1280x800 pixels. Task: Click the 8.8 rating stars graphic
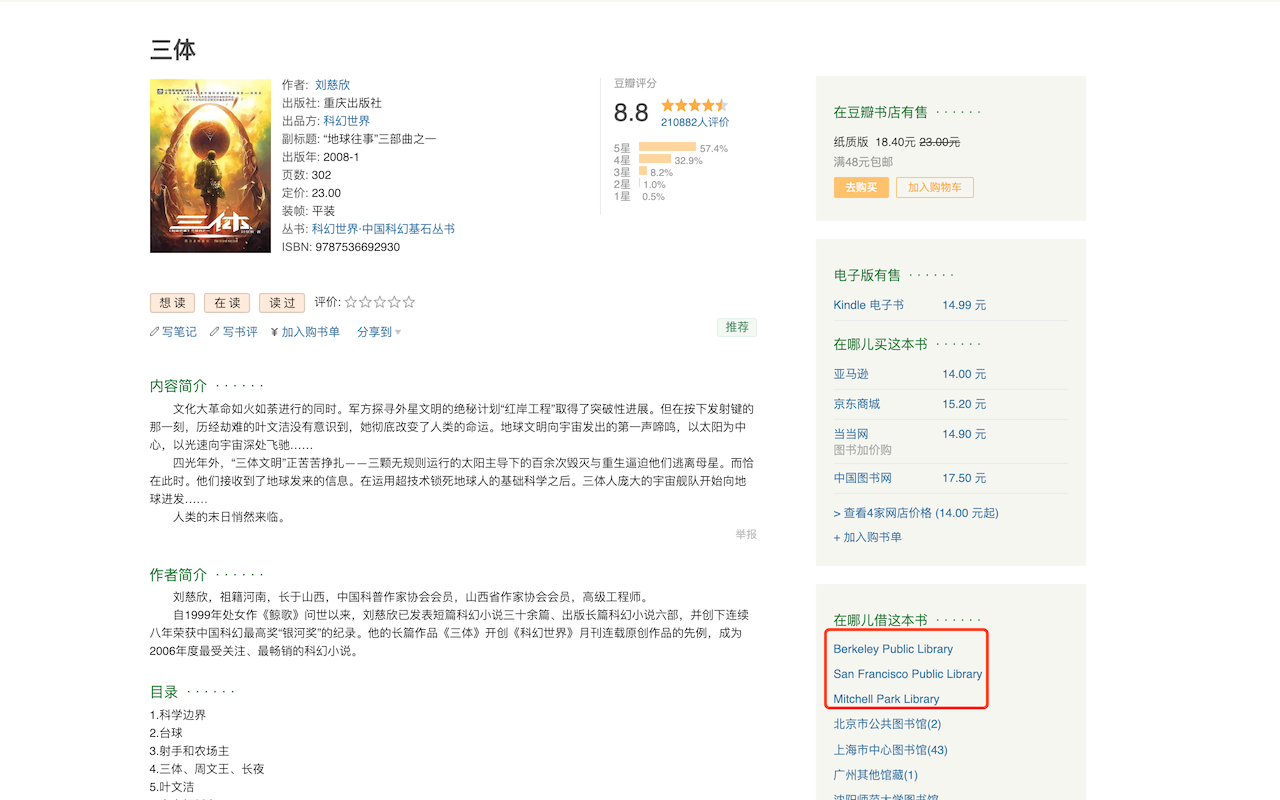(694, 105)
